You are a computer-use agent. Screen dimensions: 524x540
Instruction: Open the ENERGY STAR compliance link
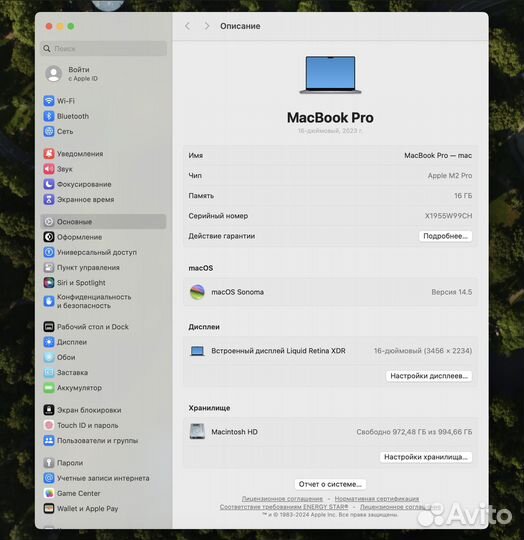284,507
